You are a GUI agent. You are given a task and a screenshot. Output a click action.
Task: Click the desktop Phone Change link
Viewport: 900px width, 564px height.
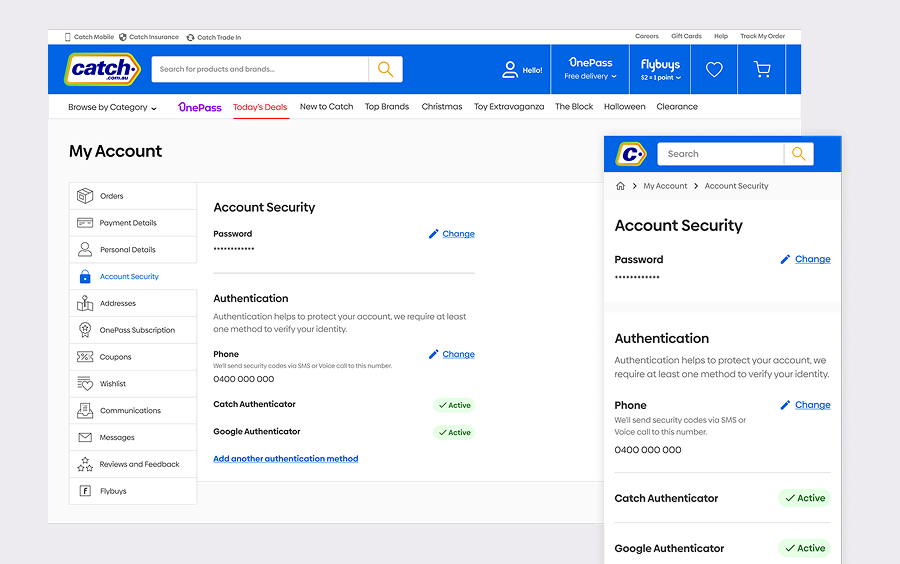[459, 355]
